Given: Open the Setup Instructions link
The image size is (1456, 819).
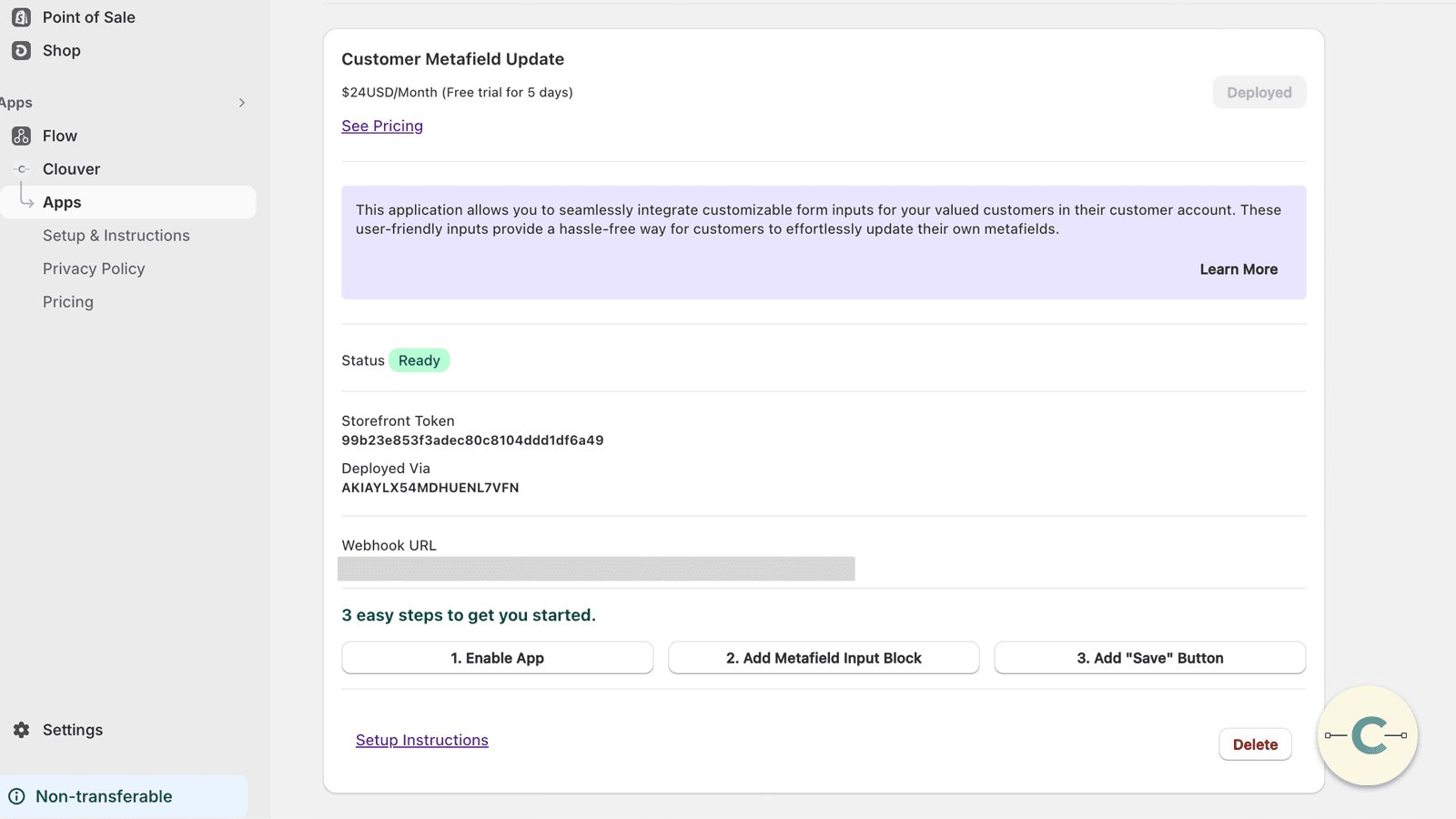Looking at the screenshot, I should 421,740.
